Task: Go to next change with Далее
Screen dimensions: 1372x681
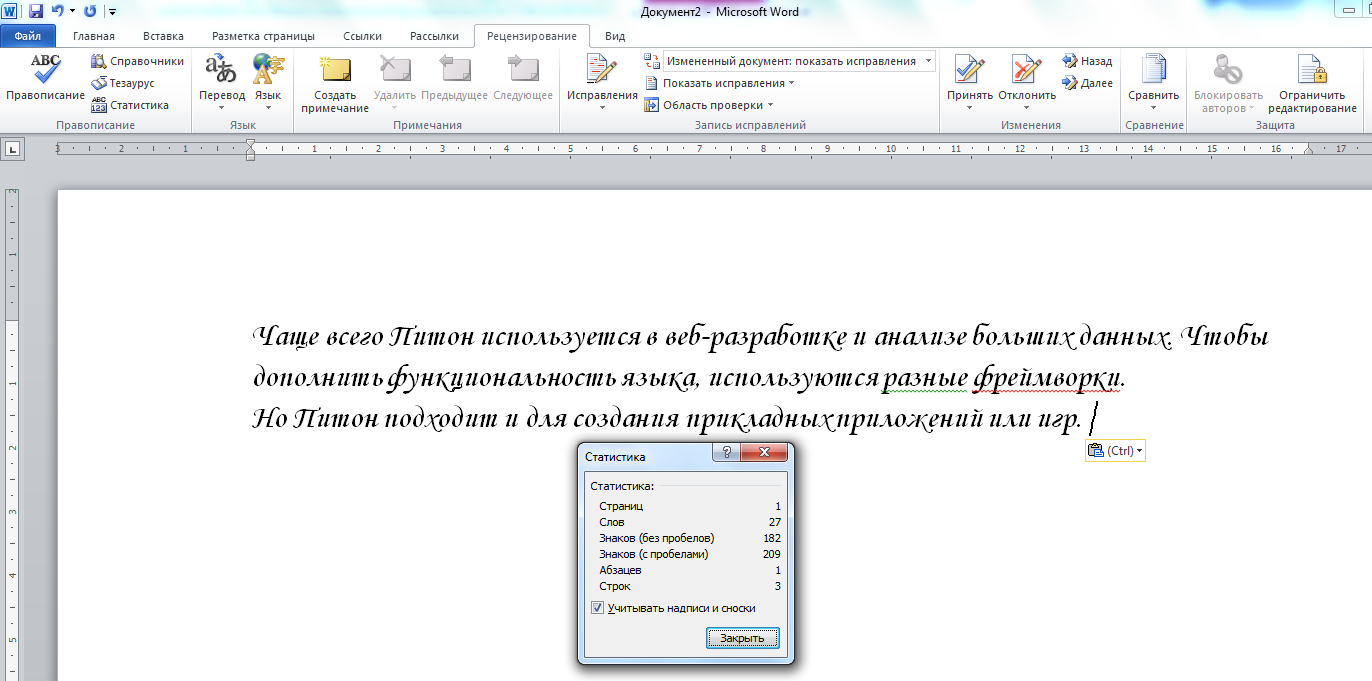Action: [x=1087, y=83]
